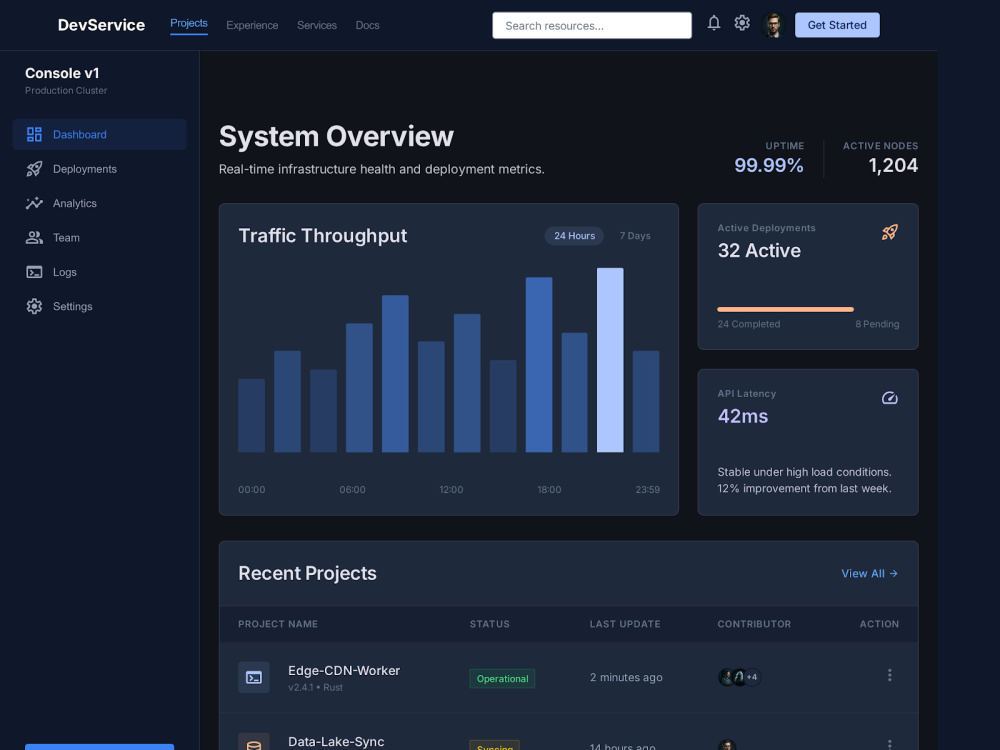Click the 32 Active text

[759, 251]
